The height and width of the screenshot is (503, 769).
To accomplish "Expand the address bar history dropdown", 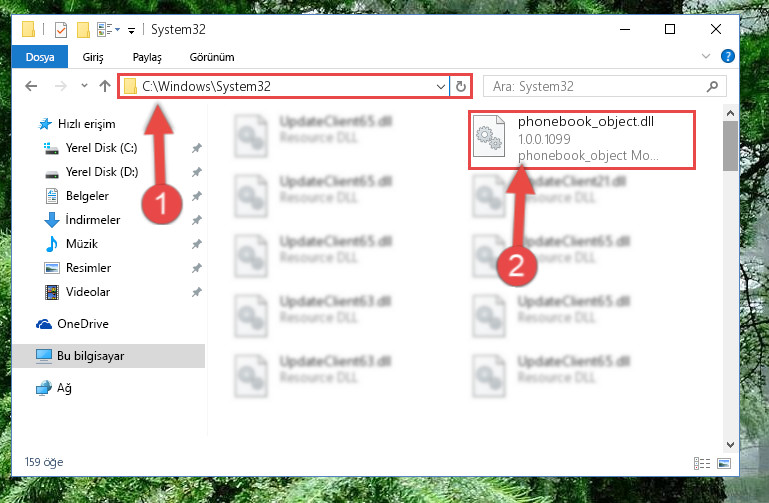I will [440, 87].
